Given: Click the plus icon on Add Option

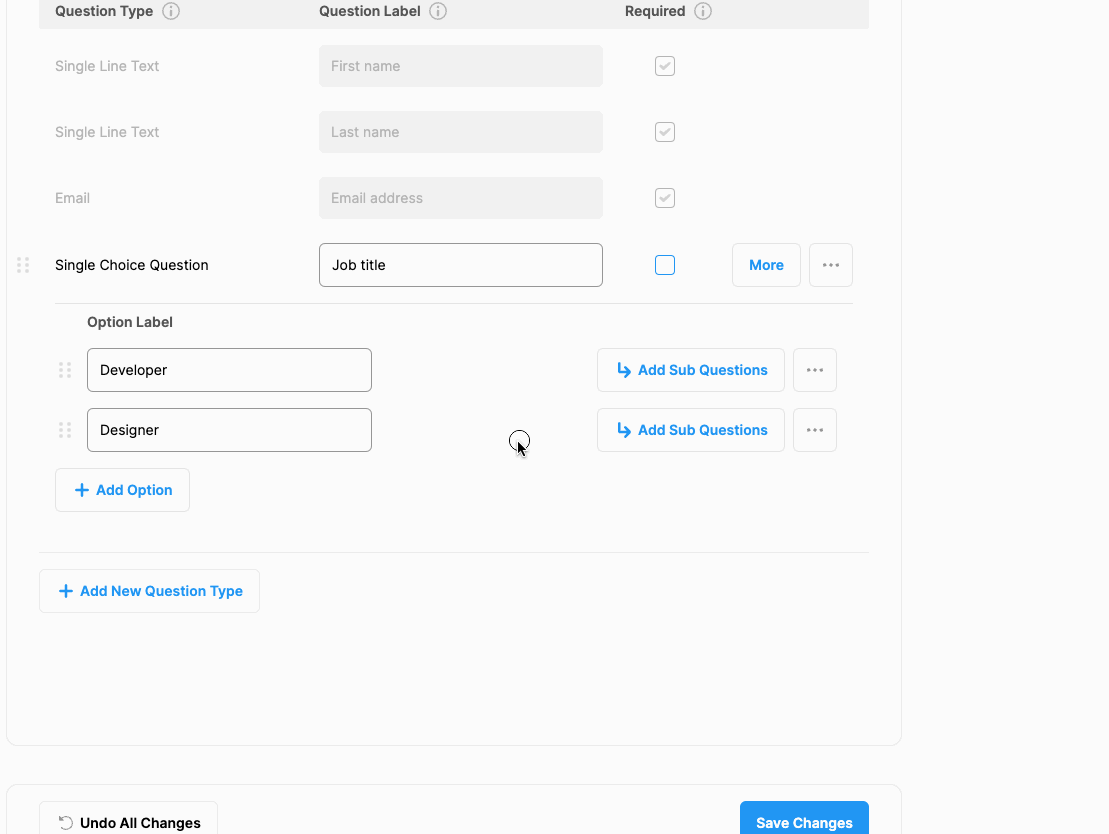Looking at the screenshot, I should click(x=80, y=490).
